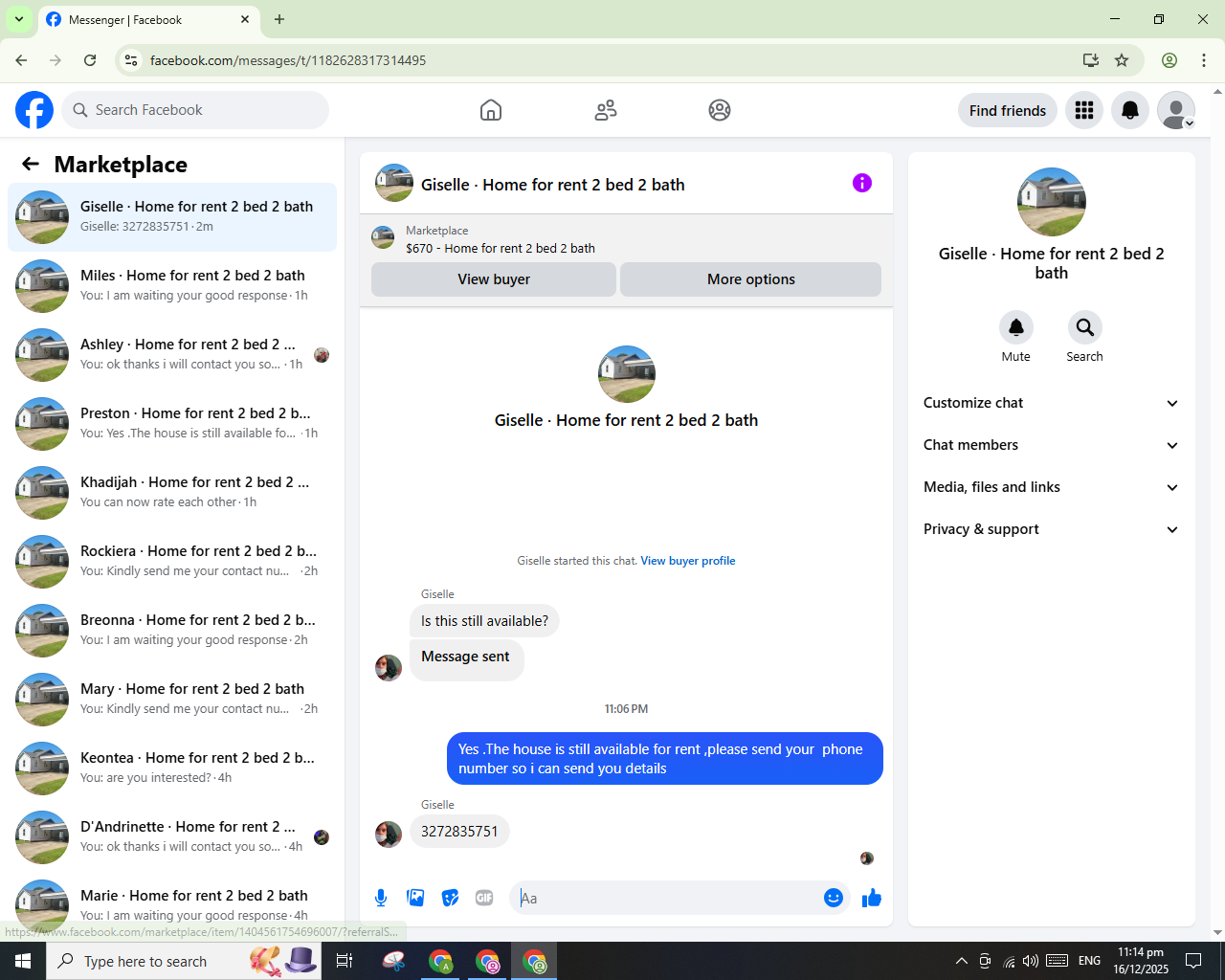The width and height of the screenshot is (1225, 980).
Task: Click the View buyer button
Action: tap(494, 279)
